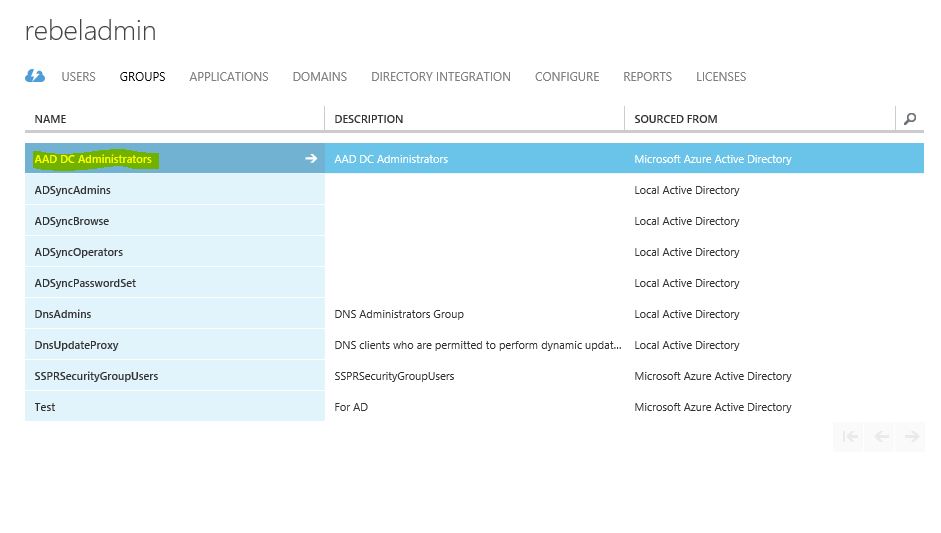Viewport: 941px width, 533px height.
Task: Sort by the NAME column header
Action: pyautogui.click(x=50, y=119)
